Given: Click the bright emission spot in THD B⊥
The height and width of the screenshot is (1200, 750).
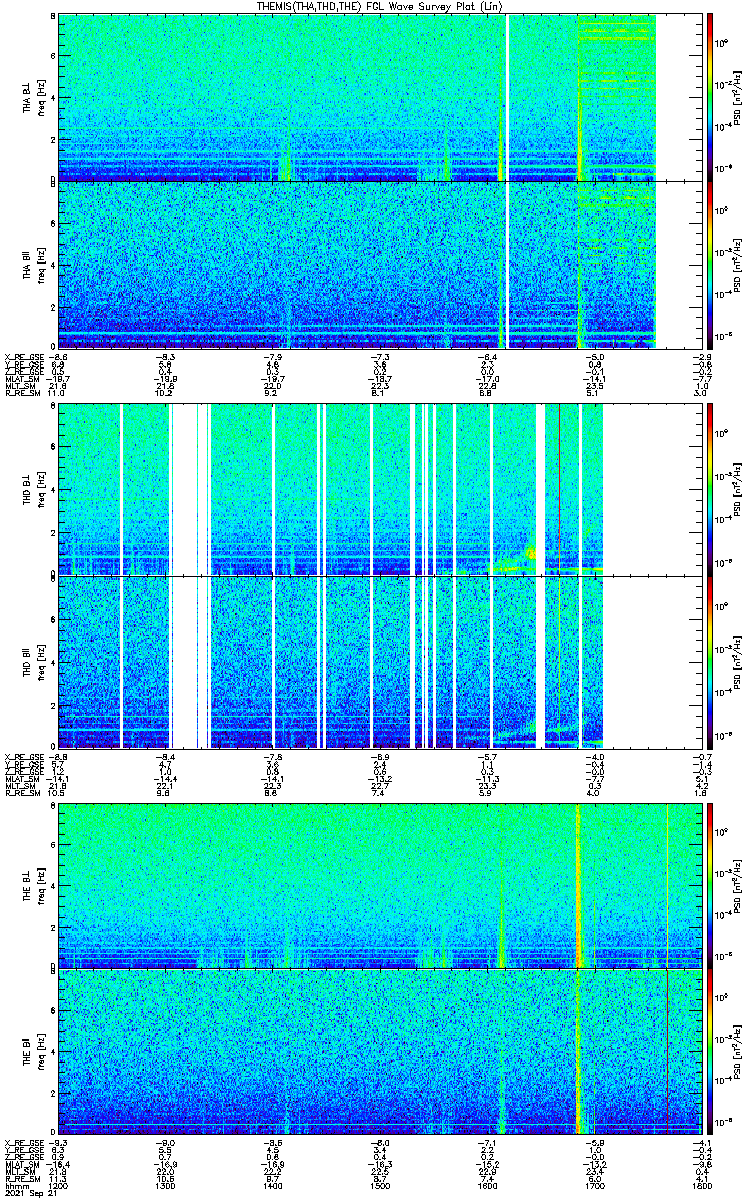Looking at the screenshot, I should pos(530,553).
